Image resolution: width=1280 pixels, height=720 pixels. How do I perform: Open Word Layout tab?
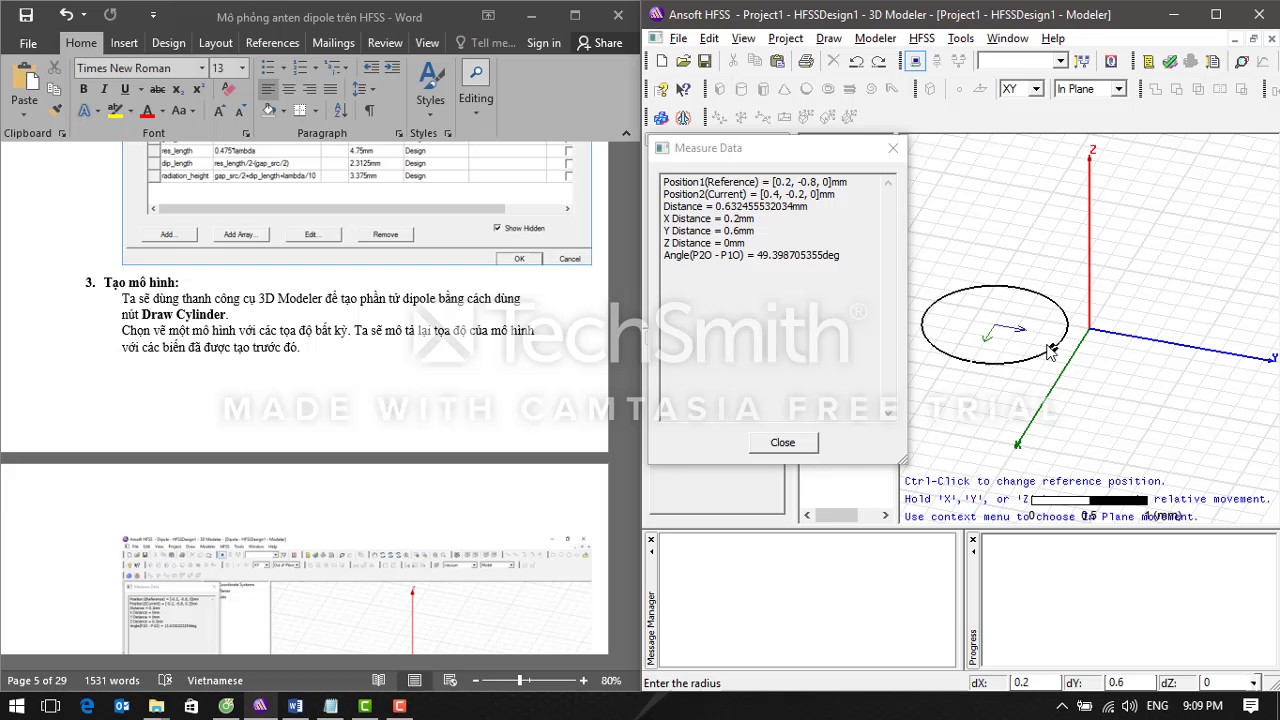tap(215, 43)
